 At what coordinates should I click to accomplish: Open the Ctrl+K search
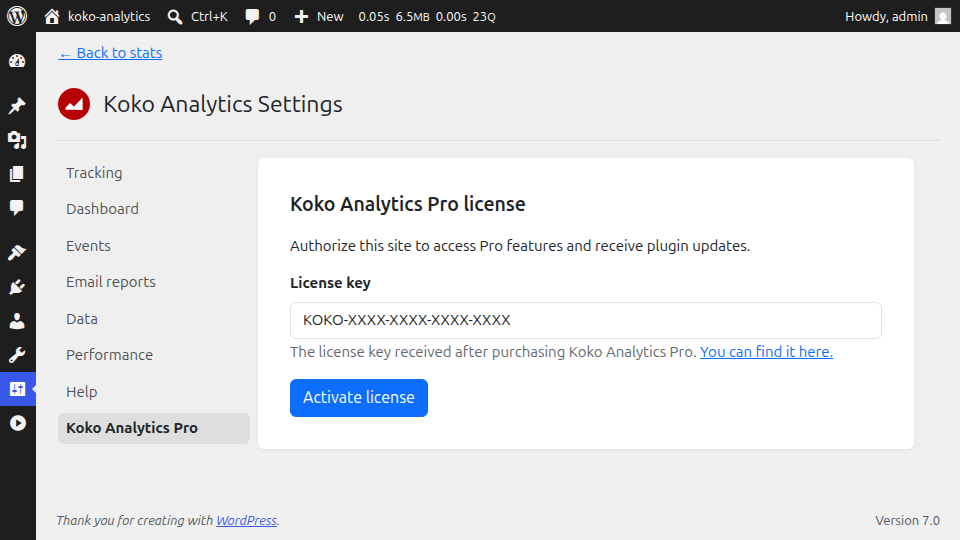(x=197, y=17)
